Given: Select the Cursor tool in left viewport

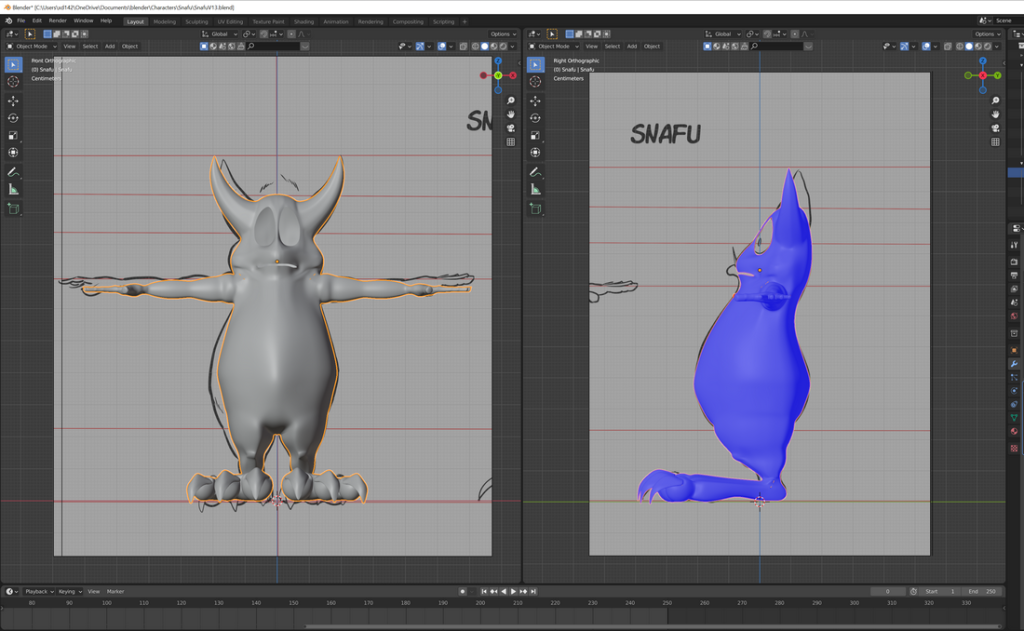Looking at the screenshot, I should 13,82.
